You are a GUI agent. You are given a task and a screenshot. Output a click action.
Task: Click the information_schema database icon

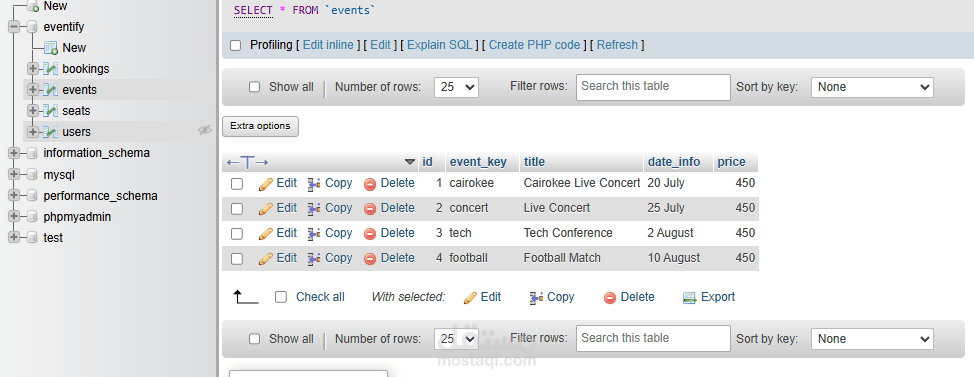tap(32, 153)
